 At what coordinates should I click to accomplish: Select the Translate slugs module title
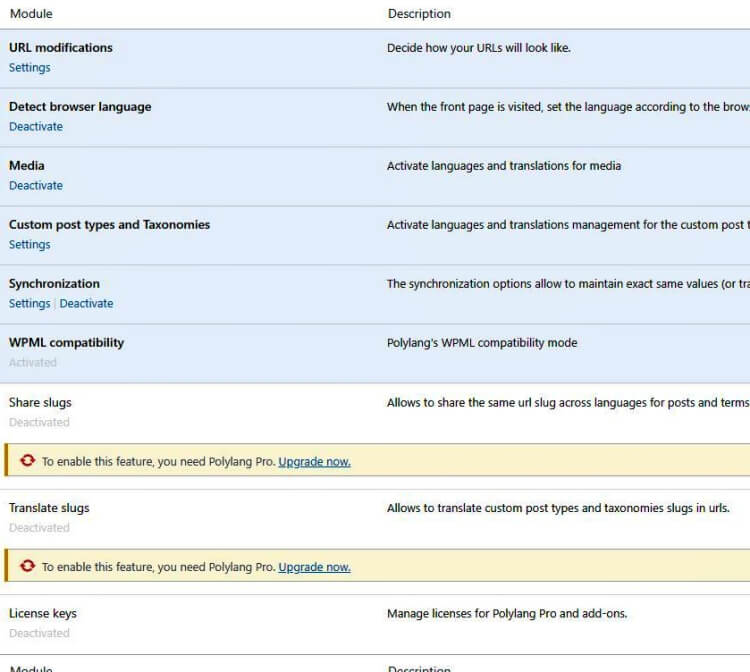(x=49, y=508)
